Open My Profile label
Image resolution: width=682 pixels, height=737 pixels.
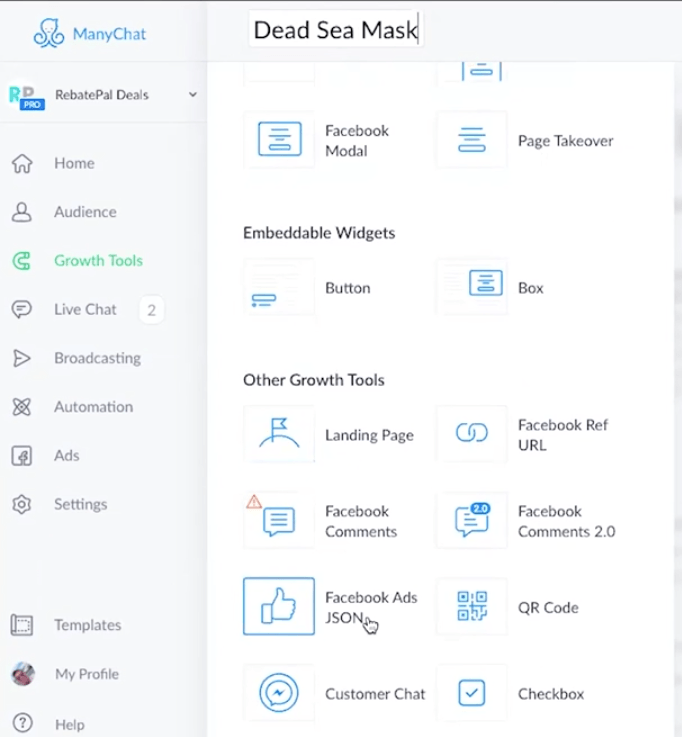tap(87, 674)
